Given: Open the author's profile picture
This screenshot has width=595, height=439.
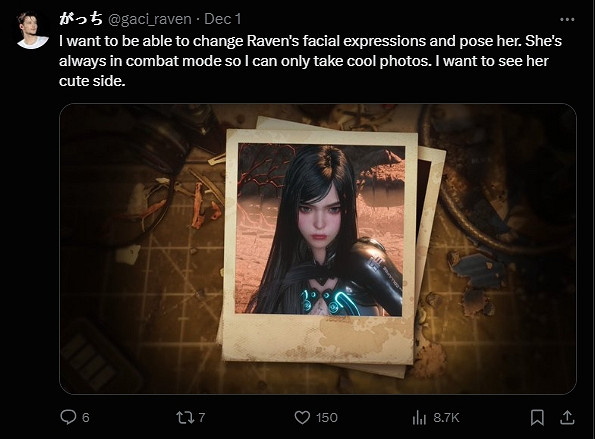Looking at the screenshot, I should pos(33,30).
